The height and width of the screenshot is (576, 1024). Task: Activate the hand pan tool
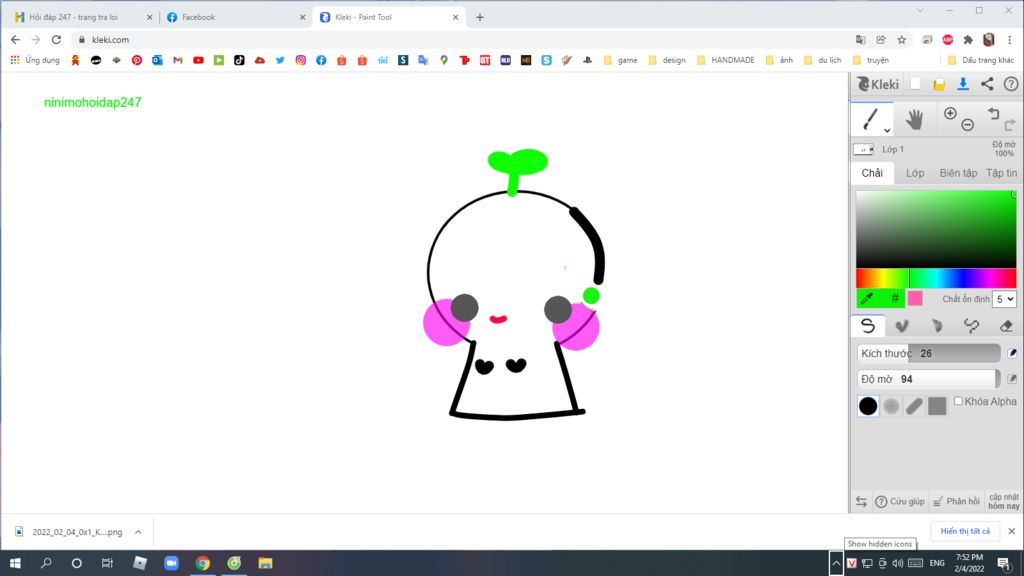pyautogui.click(x=914, y=120)
